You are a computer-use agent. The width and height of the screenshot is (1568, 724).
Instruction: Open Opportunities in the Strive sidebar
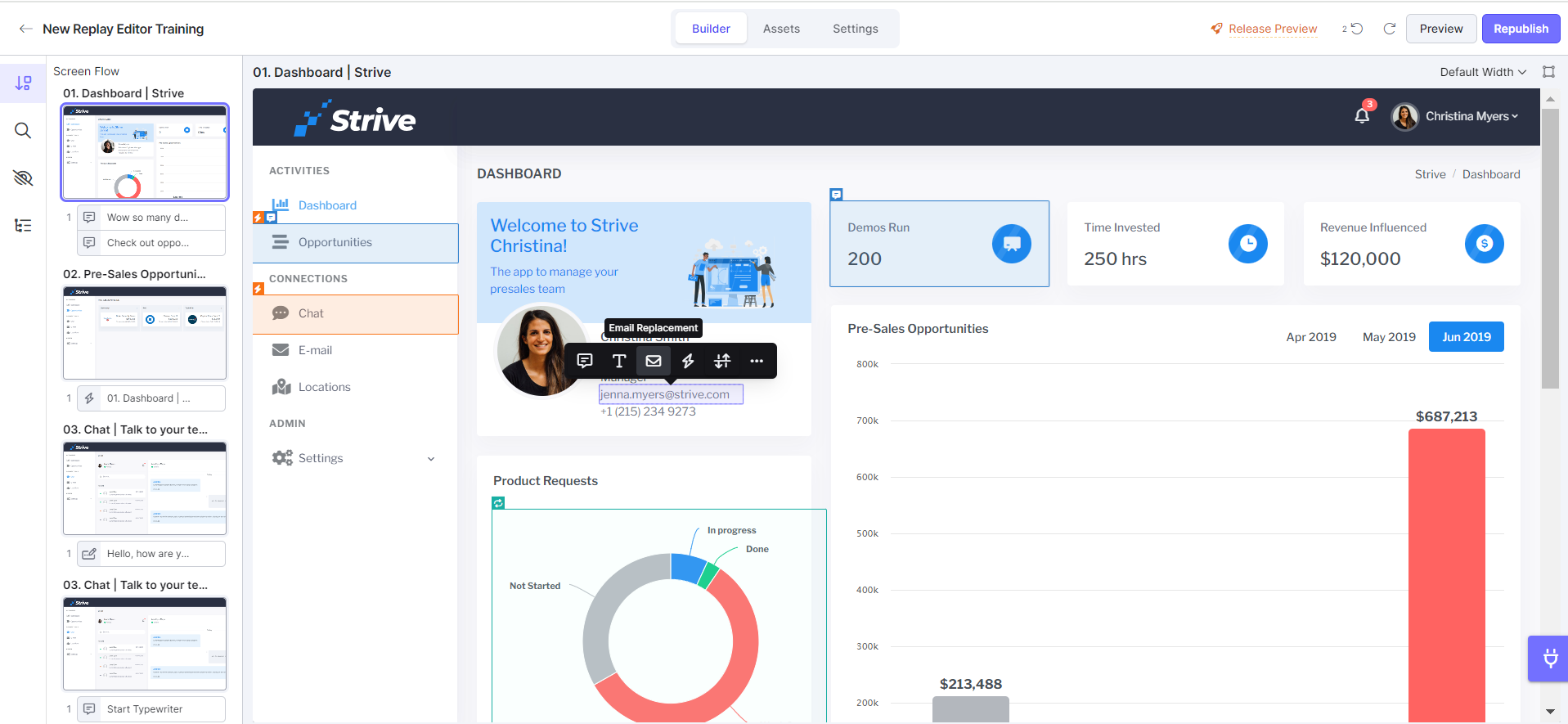(x=356, y=243)
